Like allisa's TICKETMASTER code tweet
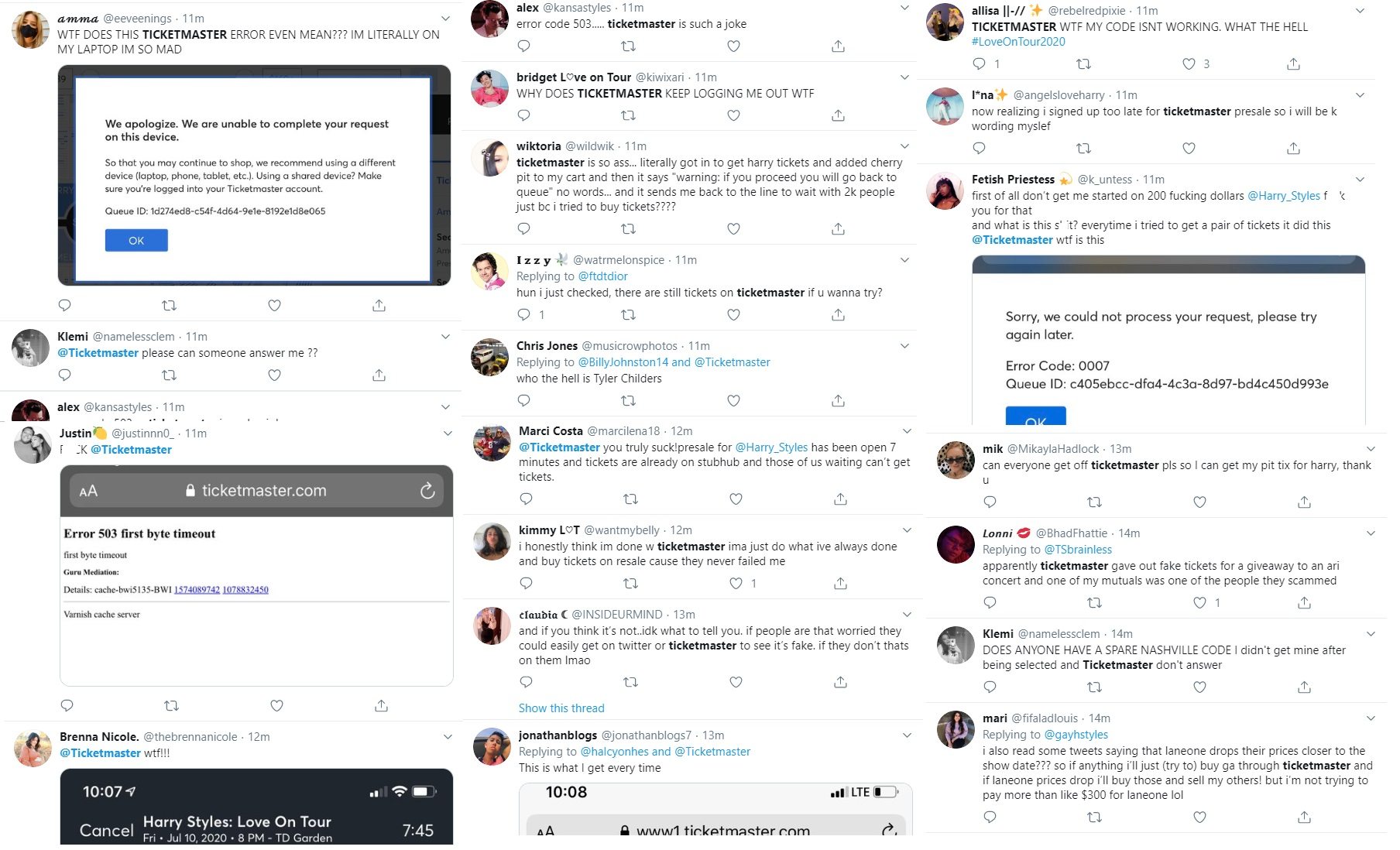Screen dimensions: 1400x850 1189,64
